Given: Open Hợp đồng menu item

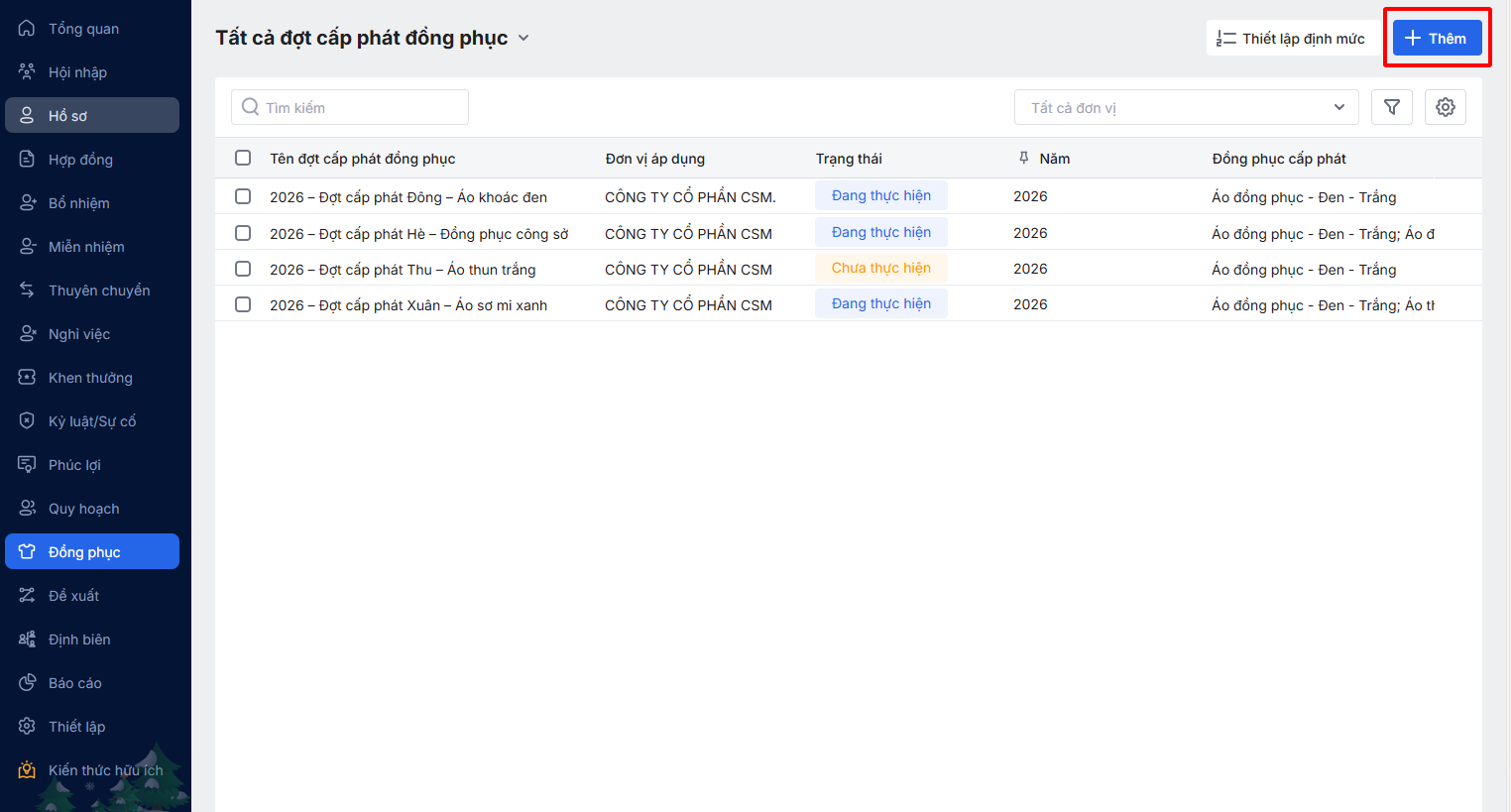Looking at the screenshot, I should [x=80, y=160].
